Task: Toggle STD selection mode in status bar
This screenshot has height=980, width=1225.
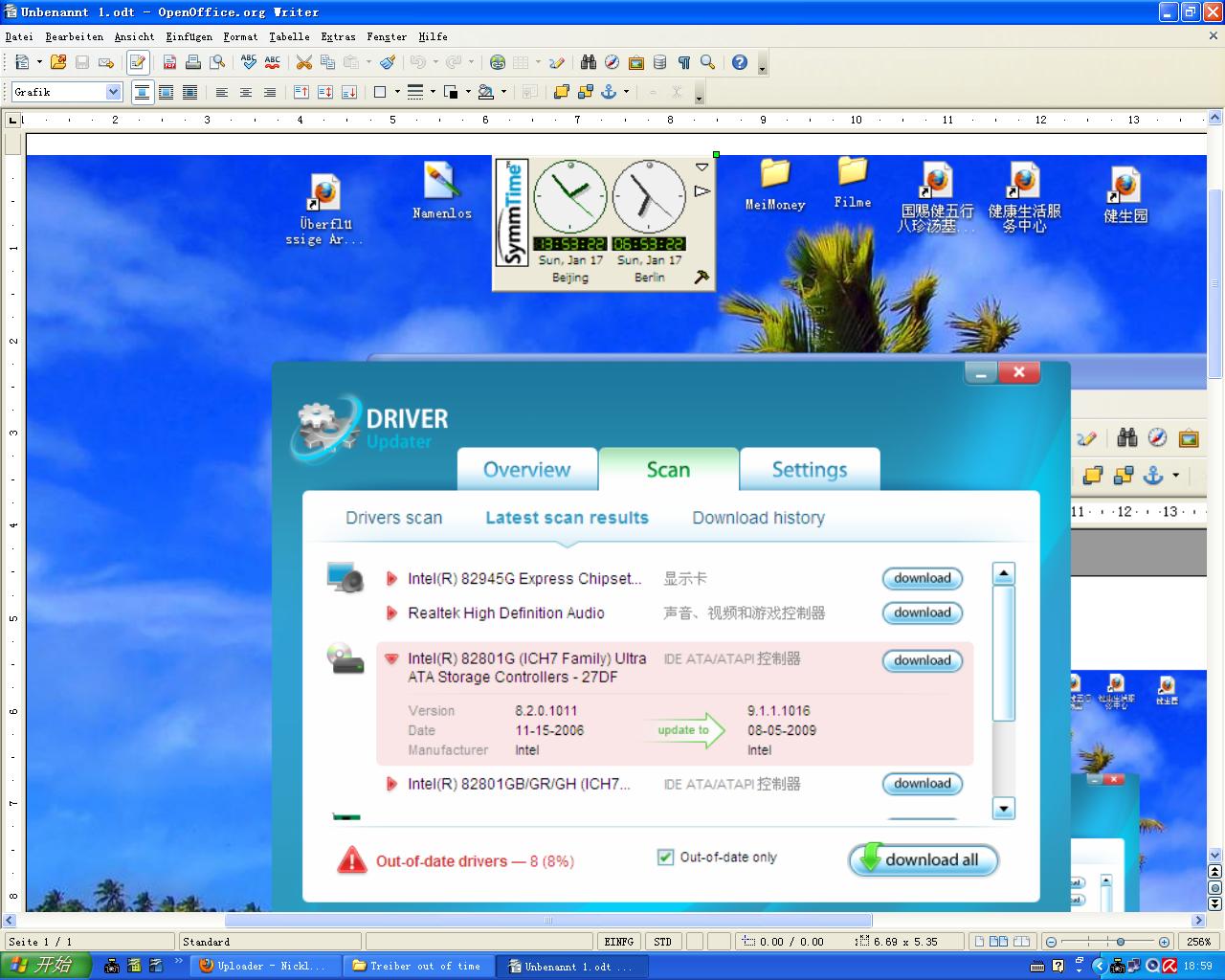Action: click(663, 942)
